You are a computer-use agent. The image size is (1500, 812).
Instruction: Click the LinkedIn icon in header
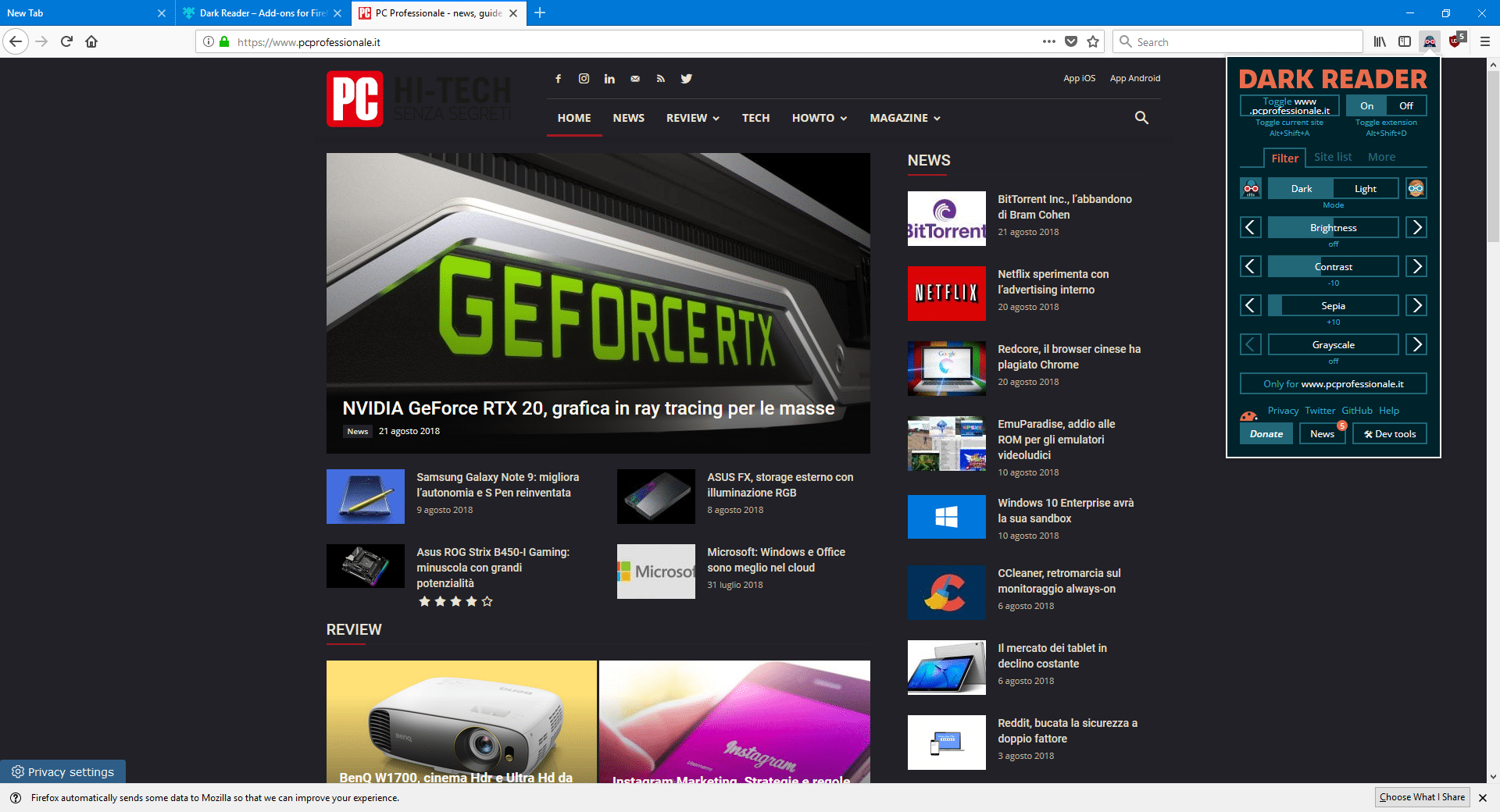pos(609,78)
